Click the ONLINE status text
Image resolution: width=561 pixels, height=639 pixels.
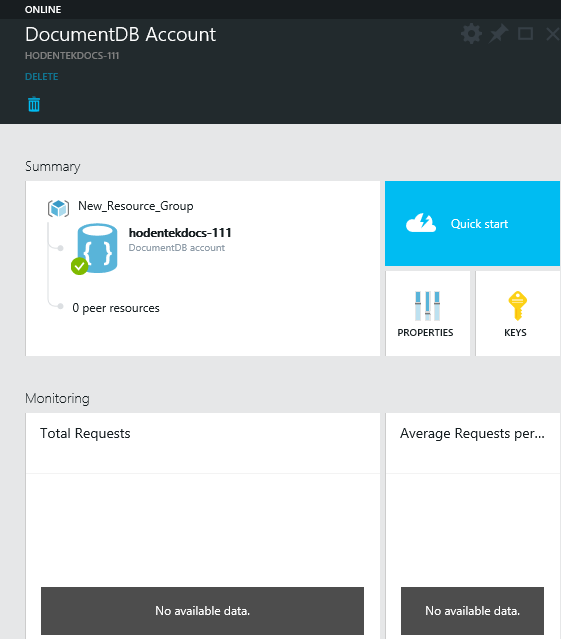[43, 9]
